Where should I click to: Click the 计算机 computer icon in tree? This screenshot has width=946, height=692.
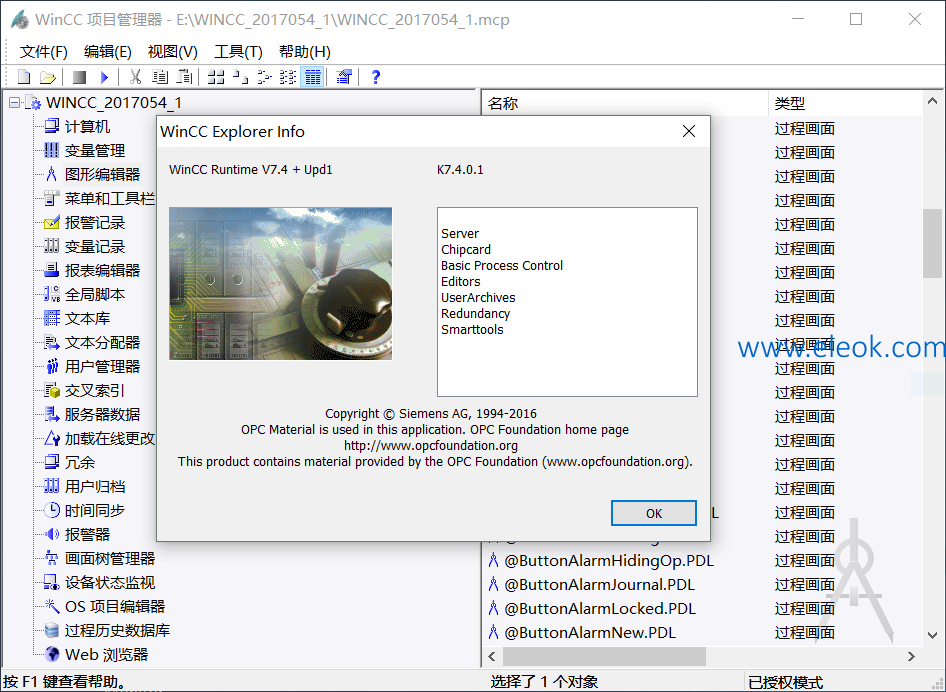pyautogui.click(x=52, y=126)
